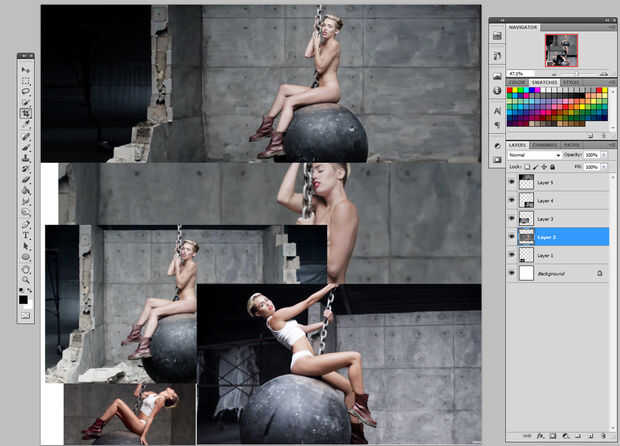Select the Lasso tool
The height and width of the screenshot is (446, 620).
point(26,91)
